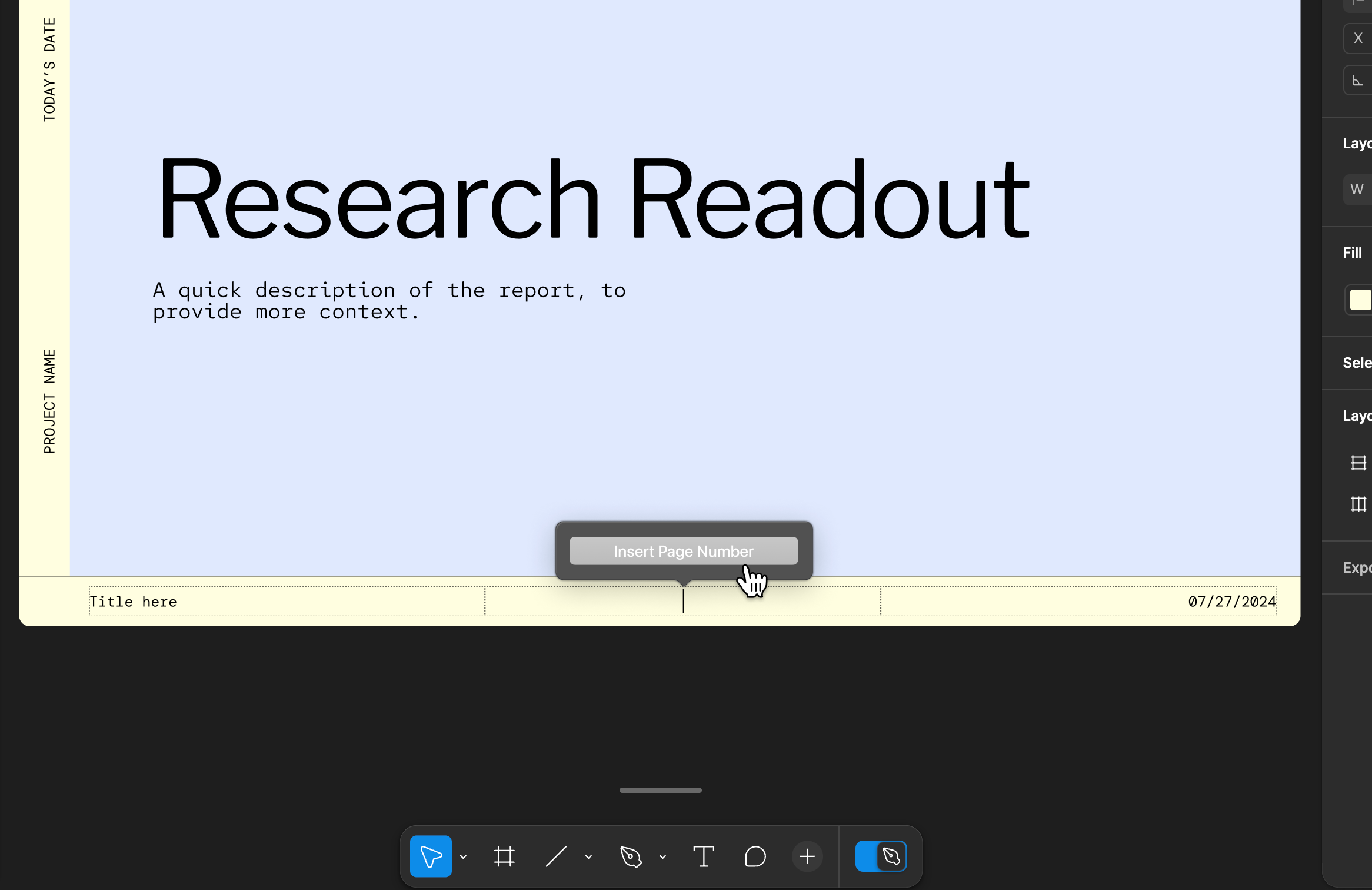Toggle the design mode switch
The image size is (1372, 890).
click(881, 856)
